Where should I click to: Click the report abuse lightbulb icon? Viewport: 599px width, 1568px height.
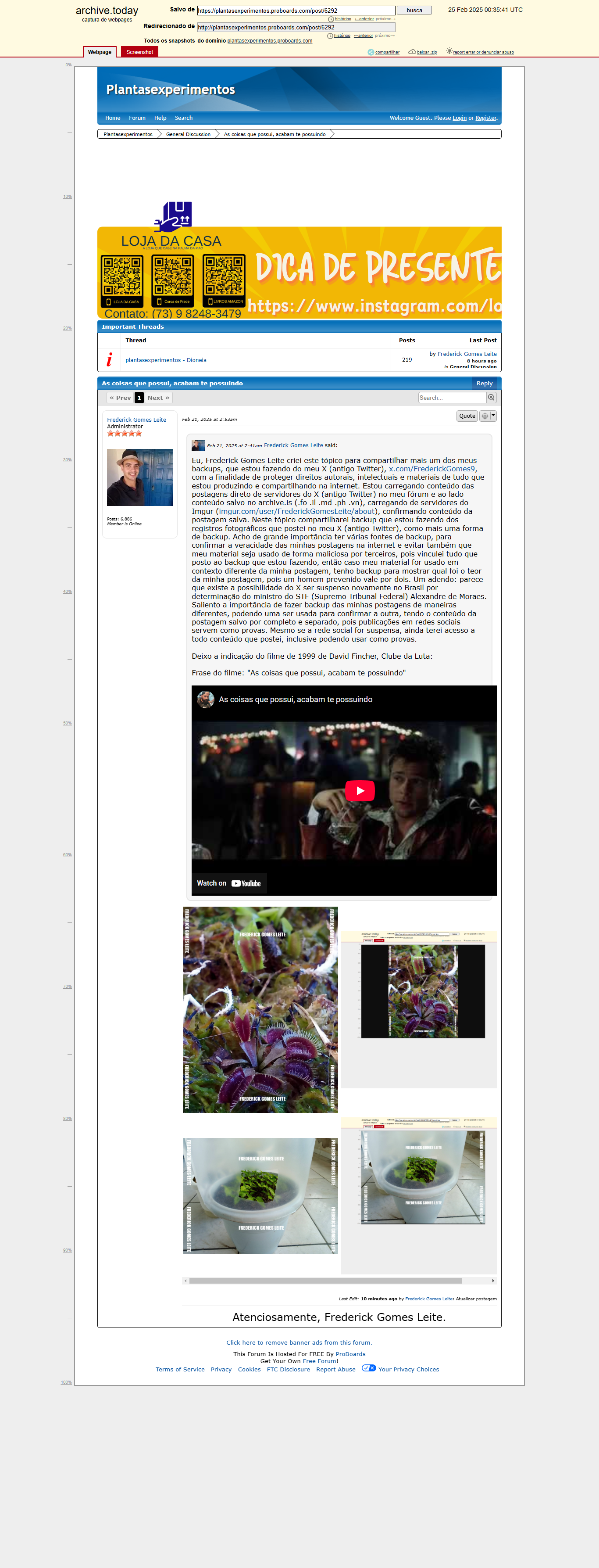pos(449,51)
